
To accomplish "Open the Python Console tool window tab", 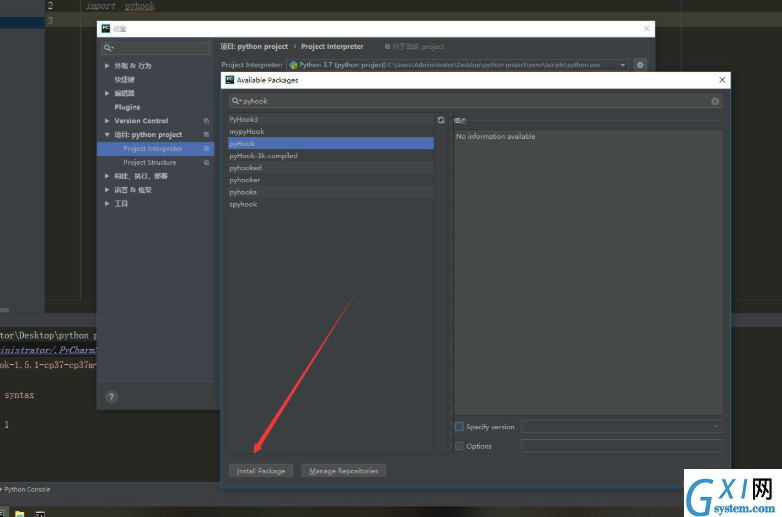I will click(27, 490).
